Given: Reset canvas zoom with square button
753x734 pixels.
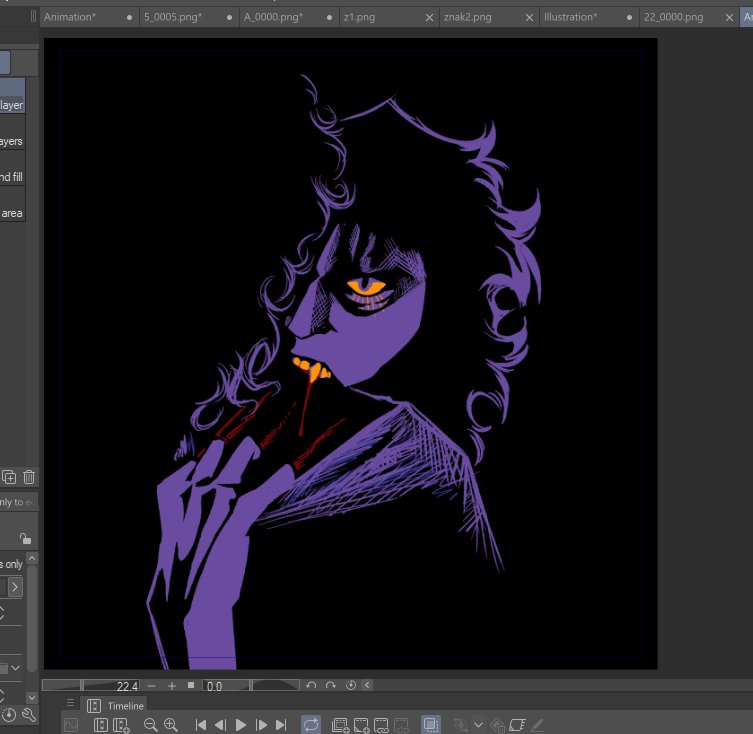Looking at the screenshot, I should (x=191, y=685).
